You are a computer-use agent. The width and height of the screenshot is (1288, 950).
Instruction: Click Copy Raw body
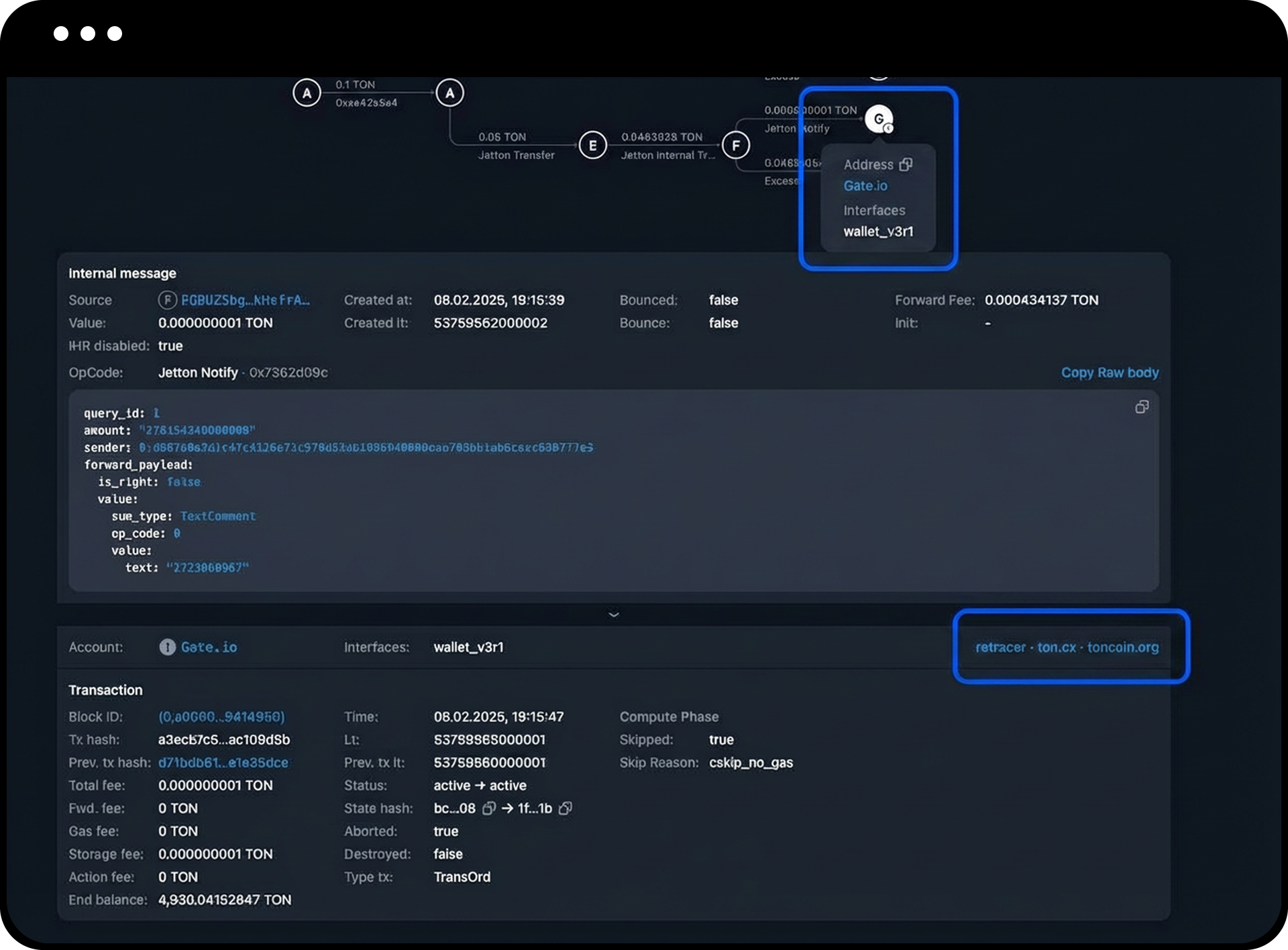1110,372
